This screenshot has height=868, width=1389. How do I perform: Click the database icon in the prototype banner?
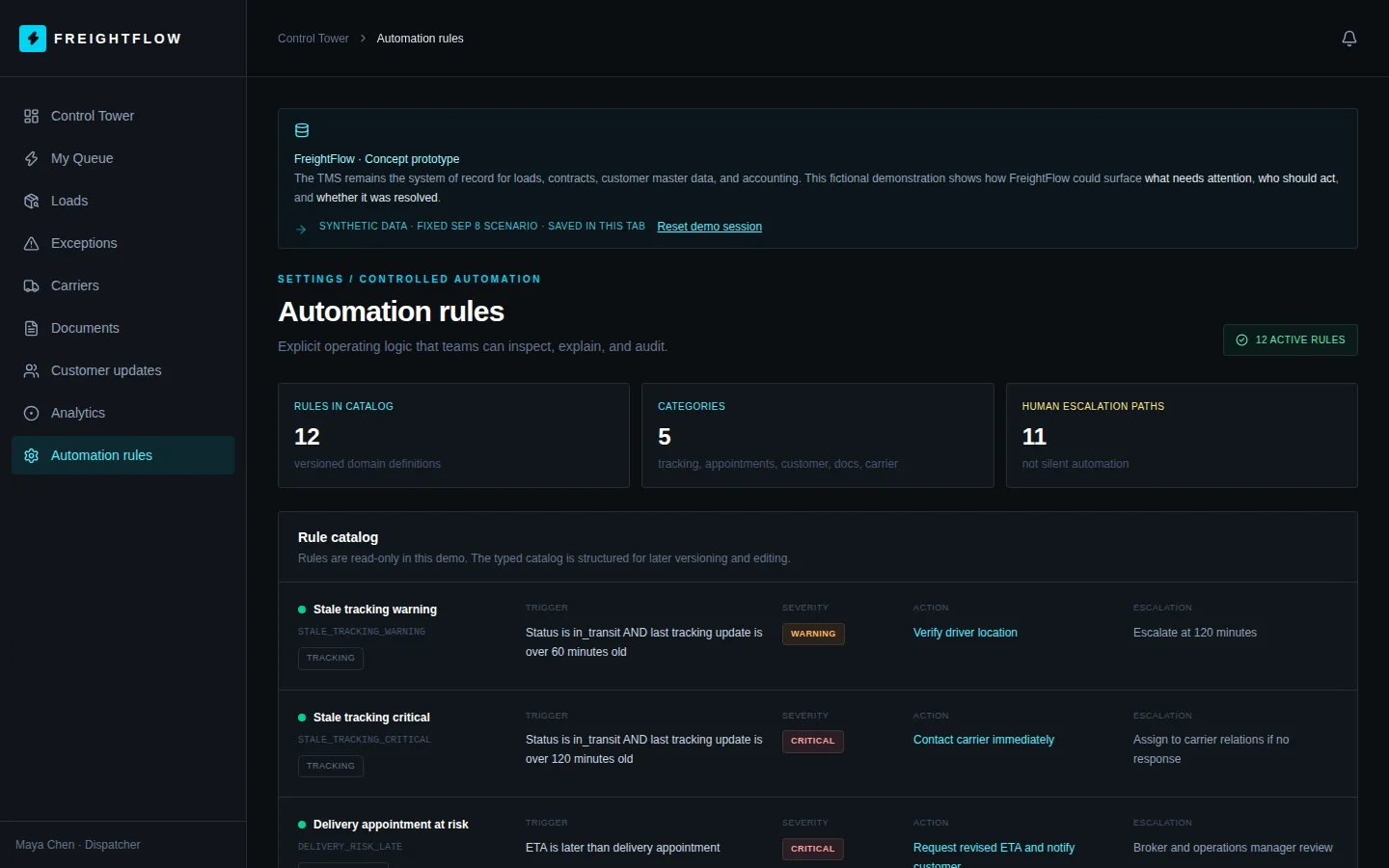click(x=302, y=130)
